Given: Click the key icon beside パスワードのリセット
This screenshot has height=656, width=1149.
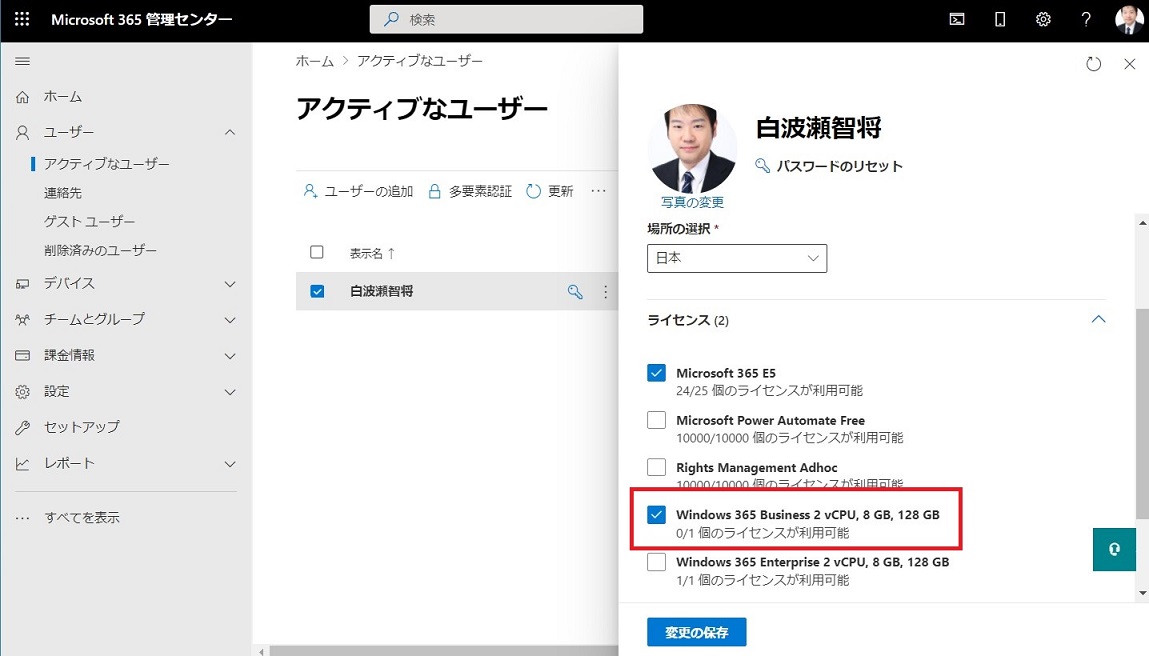Looking at the screenshot, I should 762,166.
